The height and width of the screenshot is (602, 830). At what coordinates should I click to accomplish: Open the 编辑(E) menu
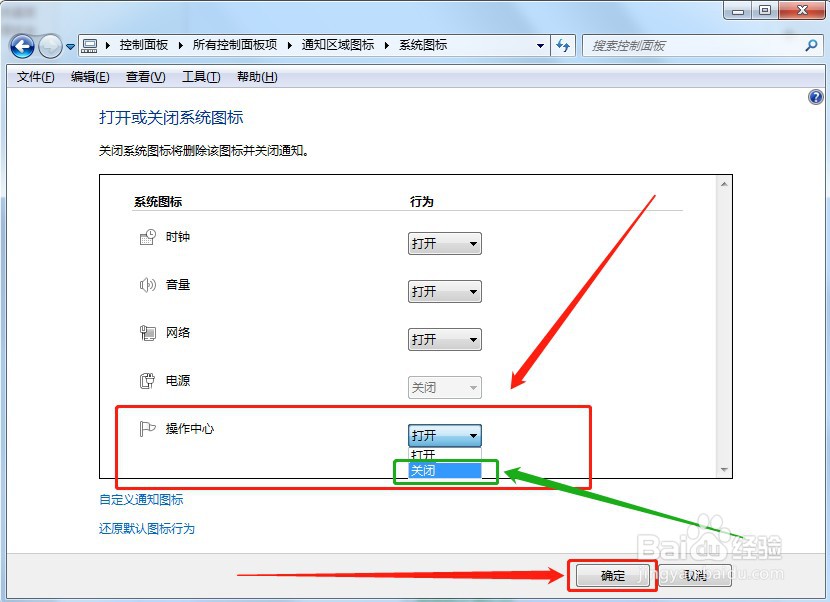click(x=90, y=77)
